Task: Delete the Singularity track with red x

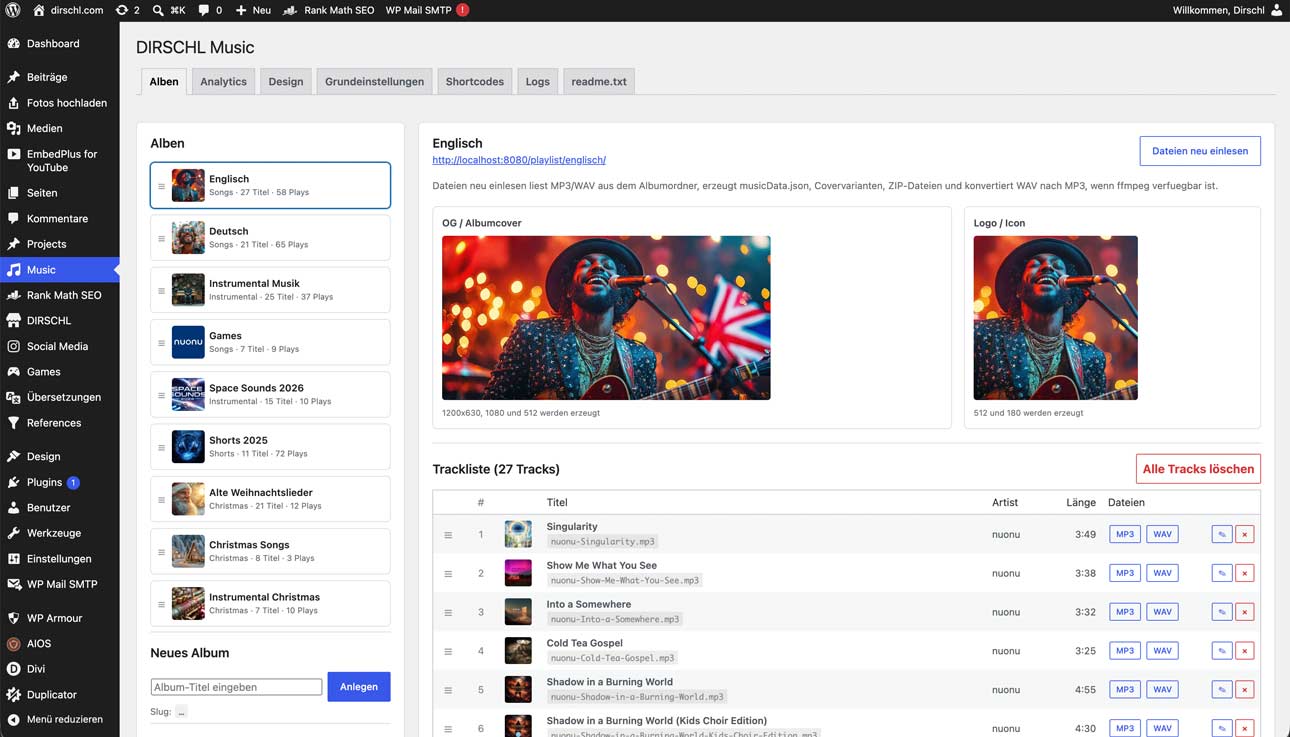Action: pos(1244,534)
